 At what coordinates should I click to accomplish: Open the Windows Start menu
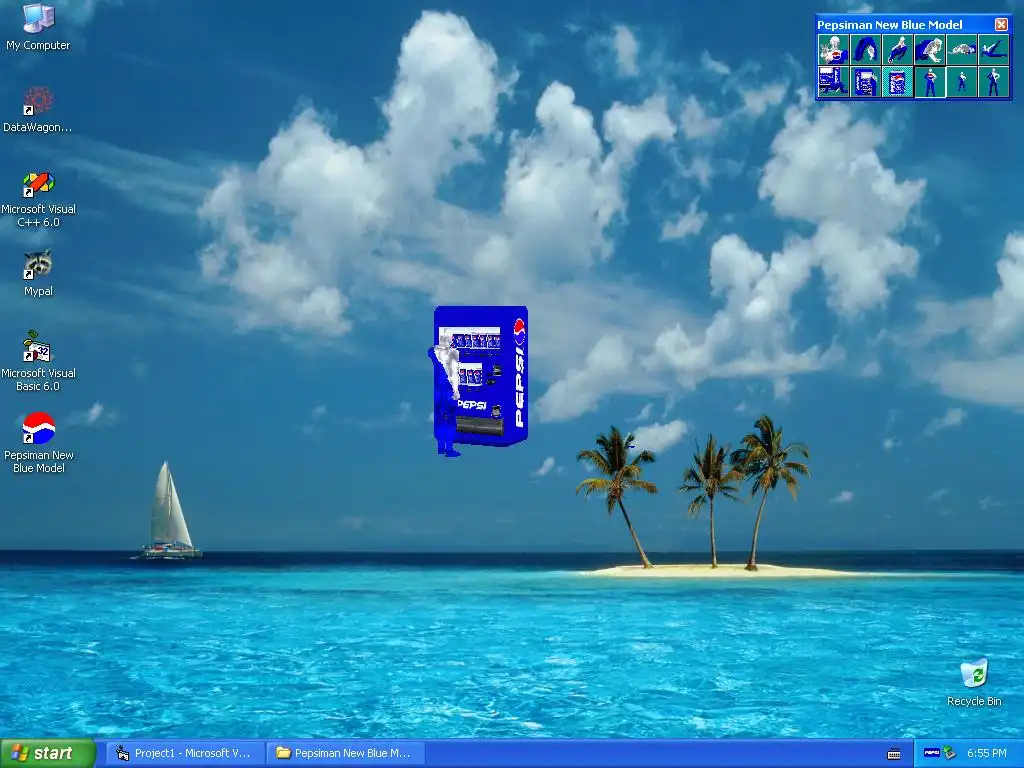(x=48, y=753)
